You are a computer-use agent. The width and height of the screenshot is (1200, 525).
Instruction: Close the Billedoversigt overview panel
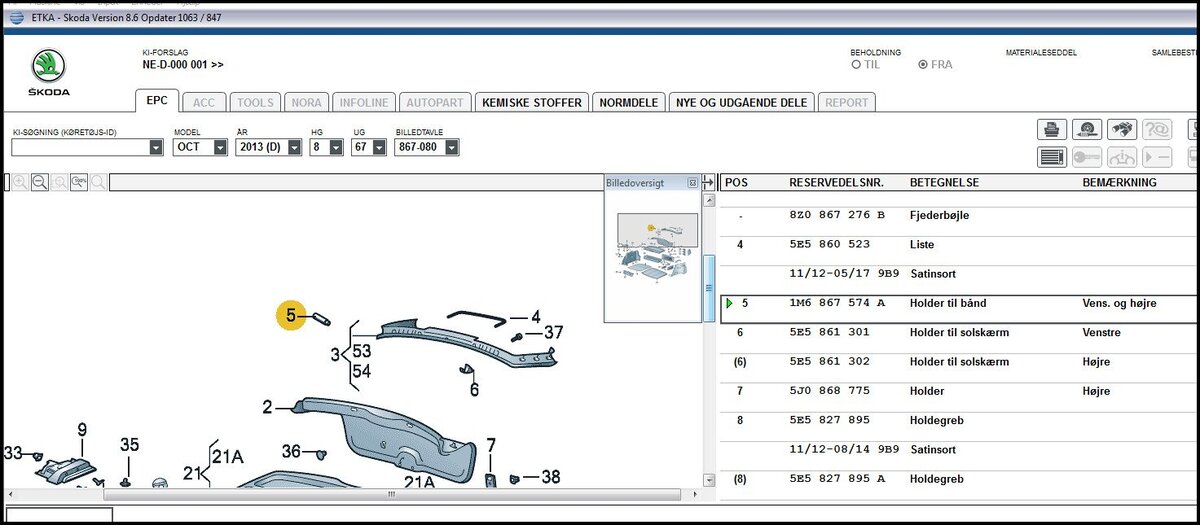click(x=692, y=183)
